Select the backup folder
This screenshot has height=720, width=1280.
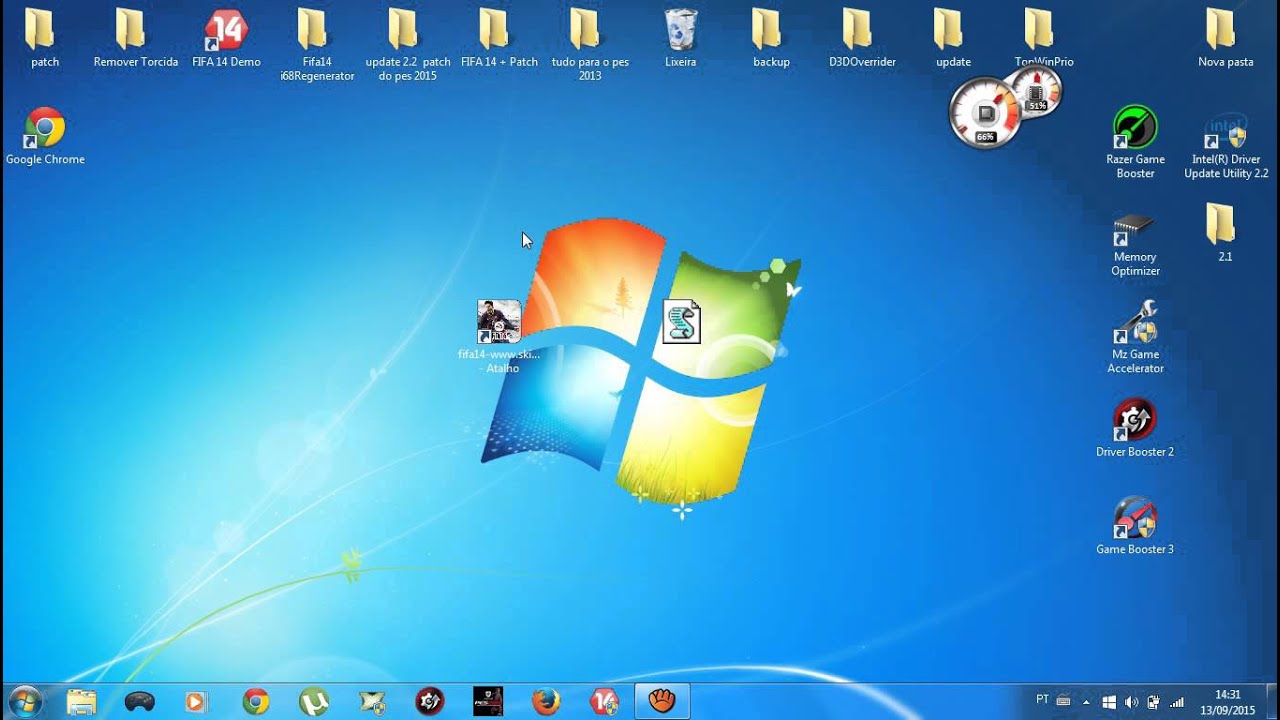point(771,38)
